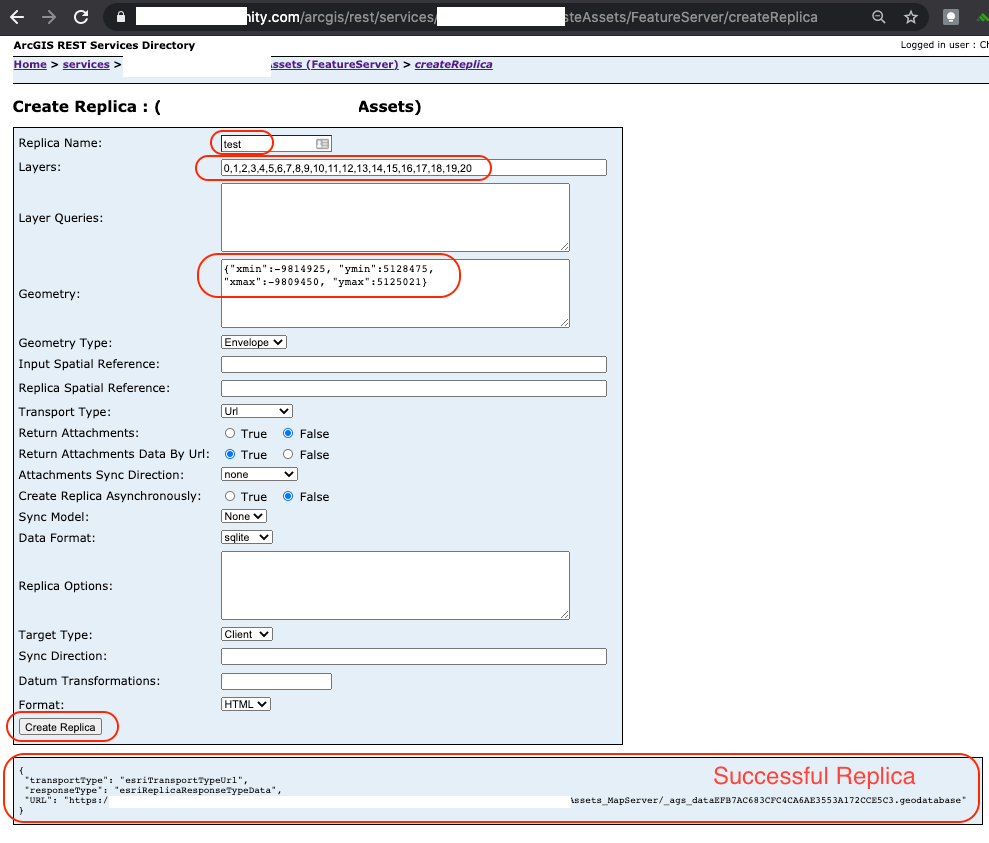Set Return Attachments Data By Url to True
Viewport: 989px width, 843px height.
pyautogui.click(x=230, y=454)
